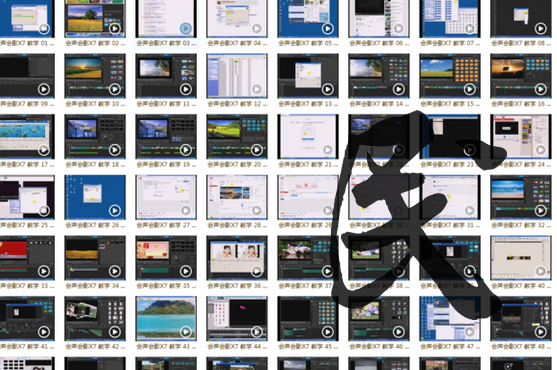Select island lagoon thumbnail 会声会影X7 教学 43
Viewport: 557px width, 370px height.
click(x=166, y=319)
